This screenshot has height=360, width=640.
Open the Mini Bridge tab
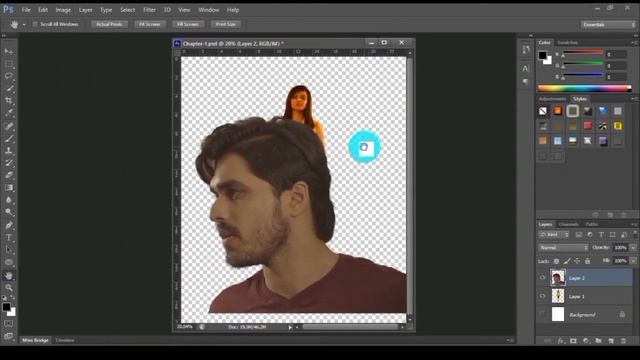[36, 340]
